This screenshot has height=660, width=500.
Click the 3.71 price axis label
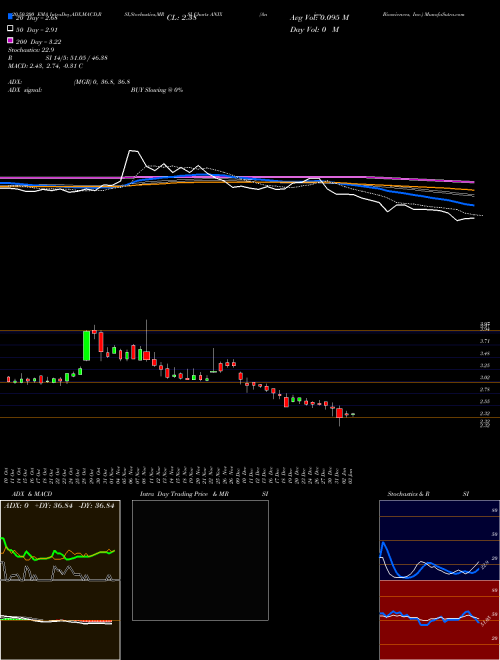tap(485, 341)
